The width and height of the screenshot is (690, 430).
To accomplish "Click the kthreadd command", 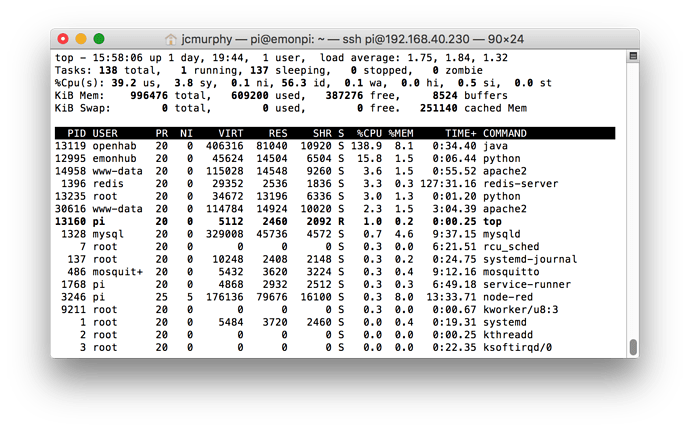I will pyautogui.click(x=508, y=335).
